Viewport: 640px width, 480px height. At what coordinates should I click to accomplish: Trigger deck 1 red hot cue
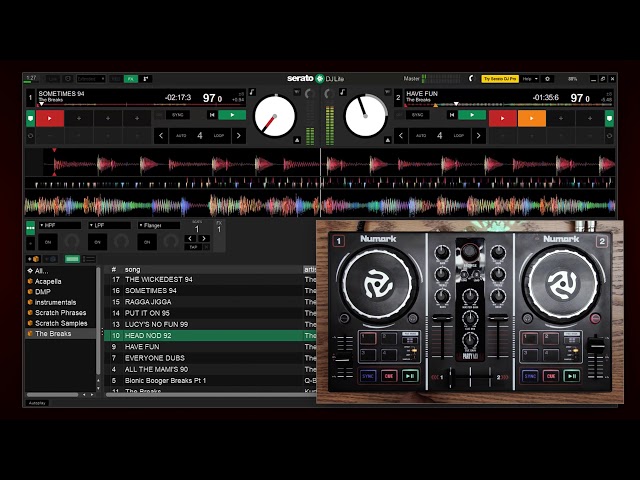point(50,118)
